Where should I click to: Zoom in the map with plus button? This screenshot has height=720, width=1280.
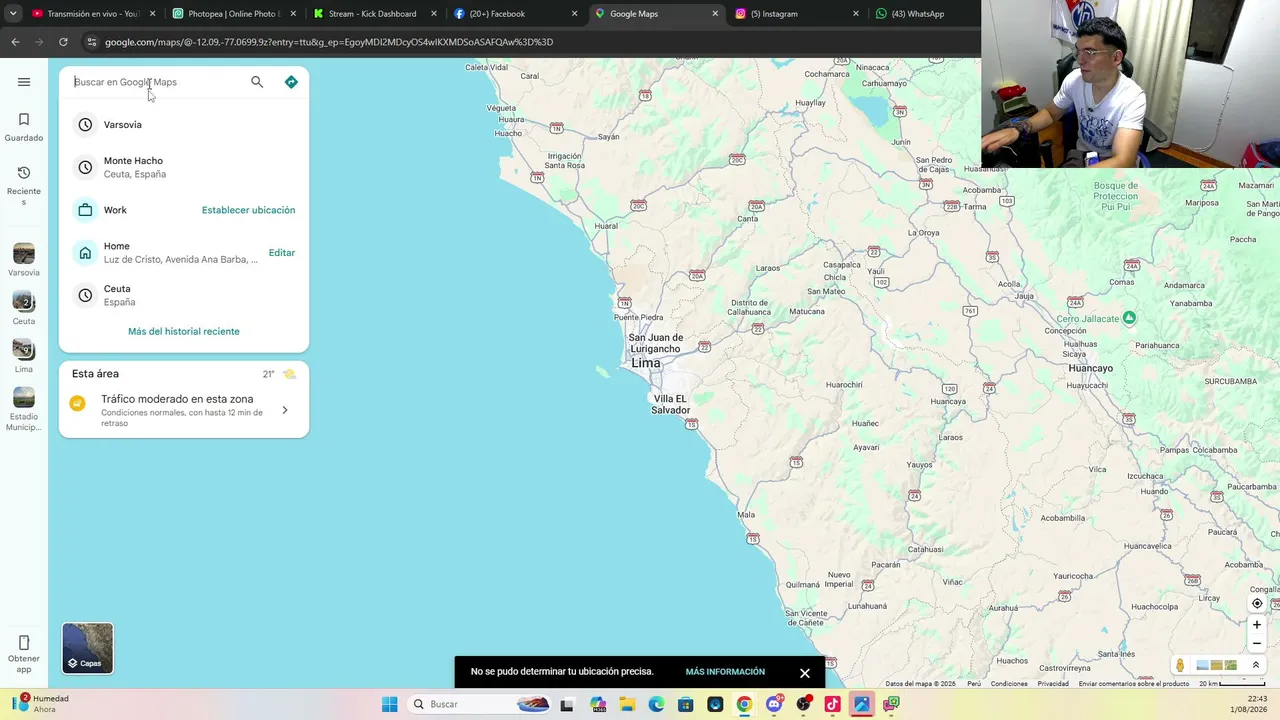click(1257, 625)
